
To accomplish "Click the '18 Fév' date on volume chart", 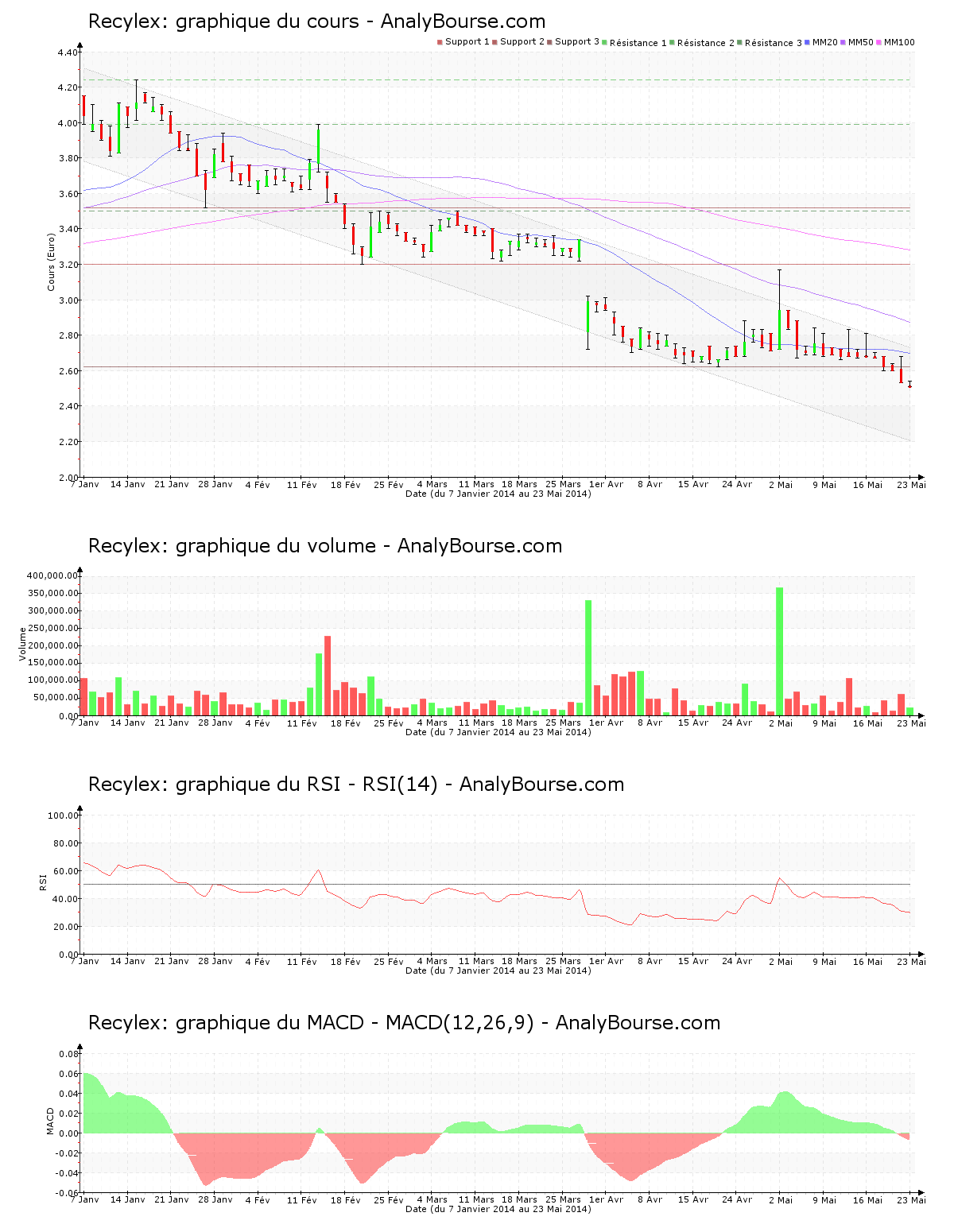I will pyautogui.click(x=345, y=723).
